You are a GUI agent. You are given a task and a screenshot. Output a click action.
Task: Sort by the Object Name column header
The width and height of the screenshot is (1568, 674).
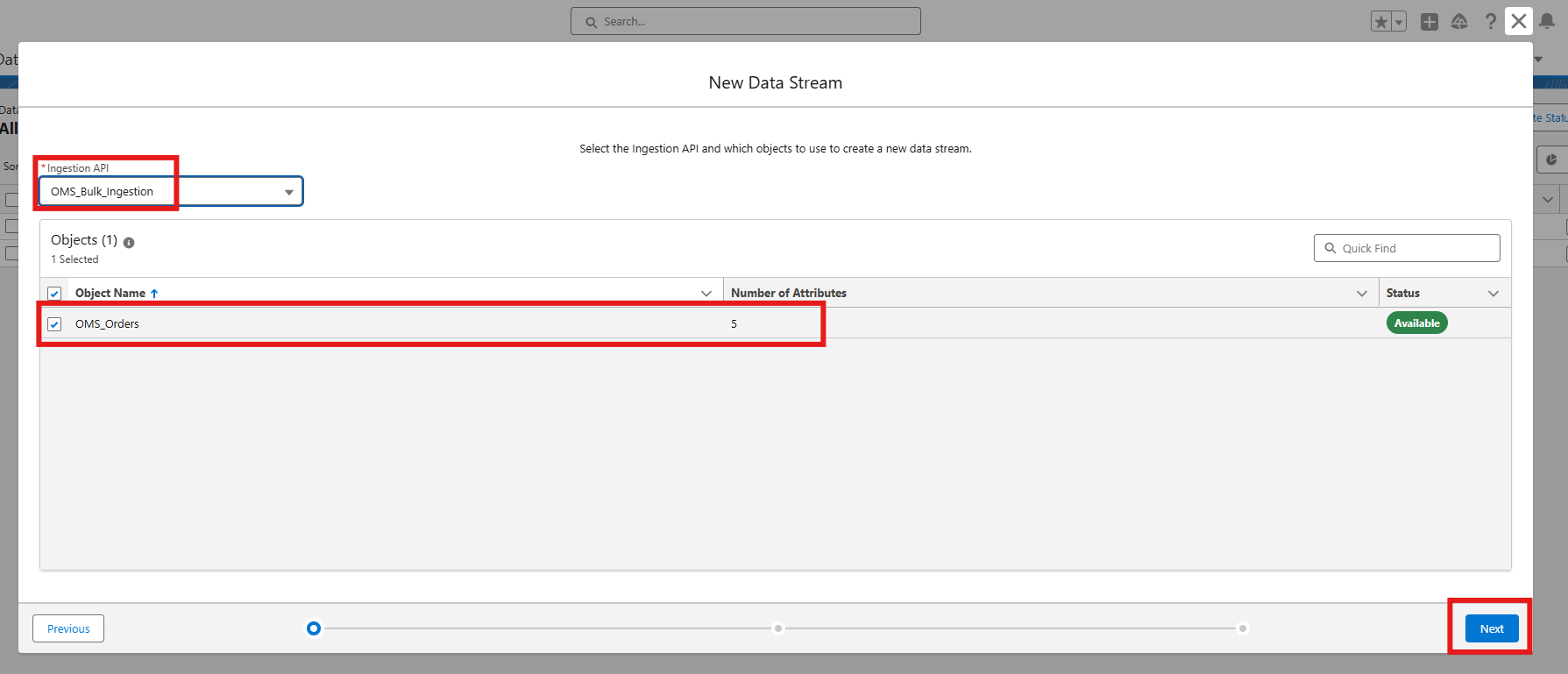click(110, 294)
